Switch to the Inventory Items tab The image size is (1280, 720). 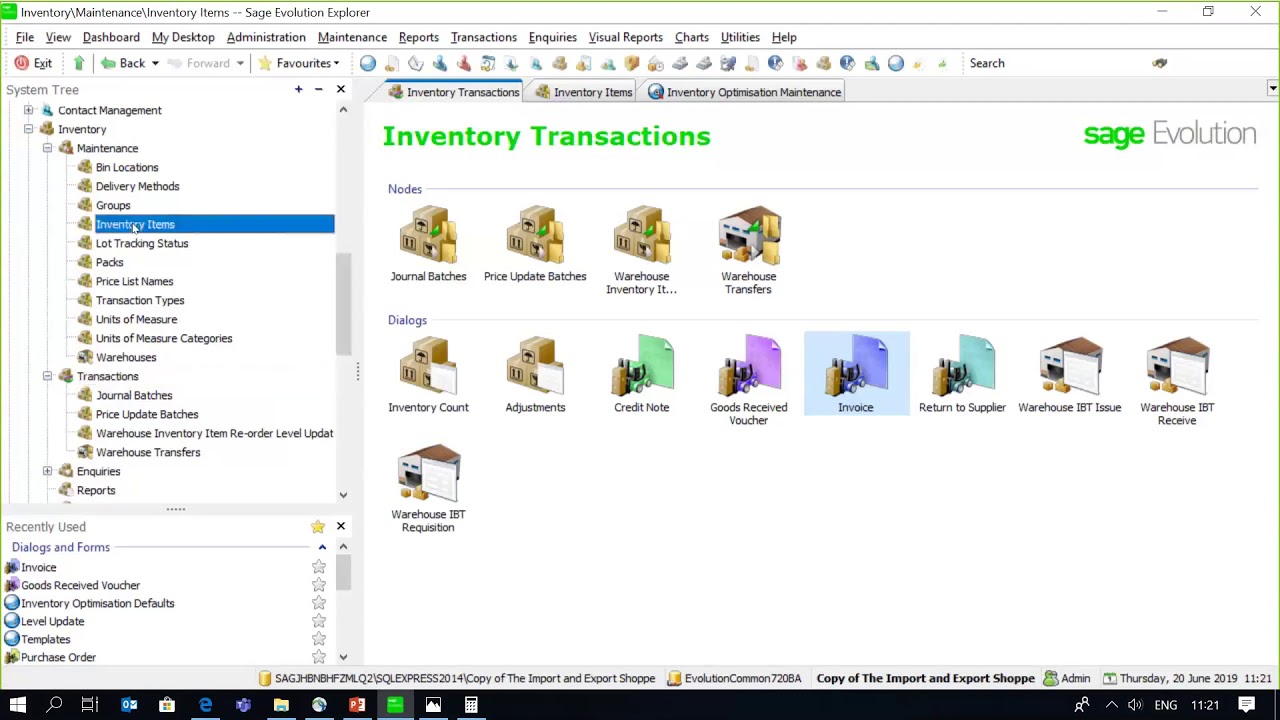coord(585,92)
